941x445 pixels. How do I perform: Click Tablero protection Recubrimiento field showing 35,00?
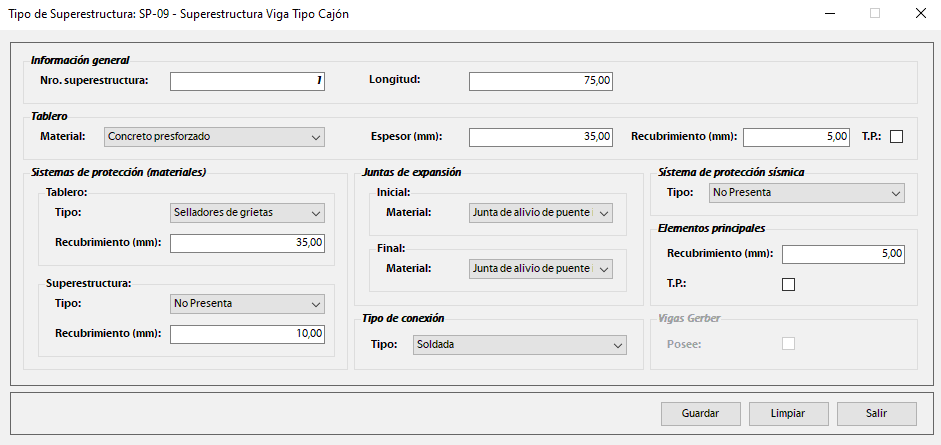pyautogui.click(x=248, y=243)
